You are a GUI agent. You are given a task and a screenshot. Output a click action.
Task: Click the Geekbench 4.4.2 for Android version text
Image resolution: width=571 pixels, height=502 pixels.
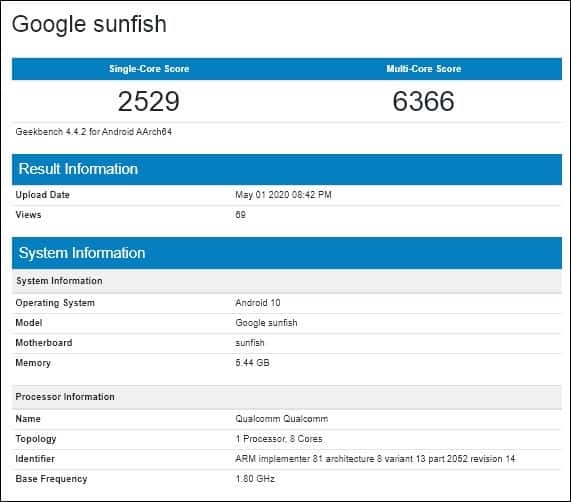coord(94,132)
